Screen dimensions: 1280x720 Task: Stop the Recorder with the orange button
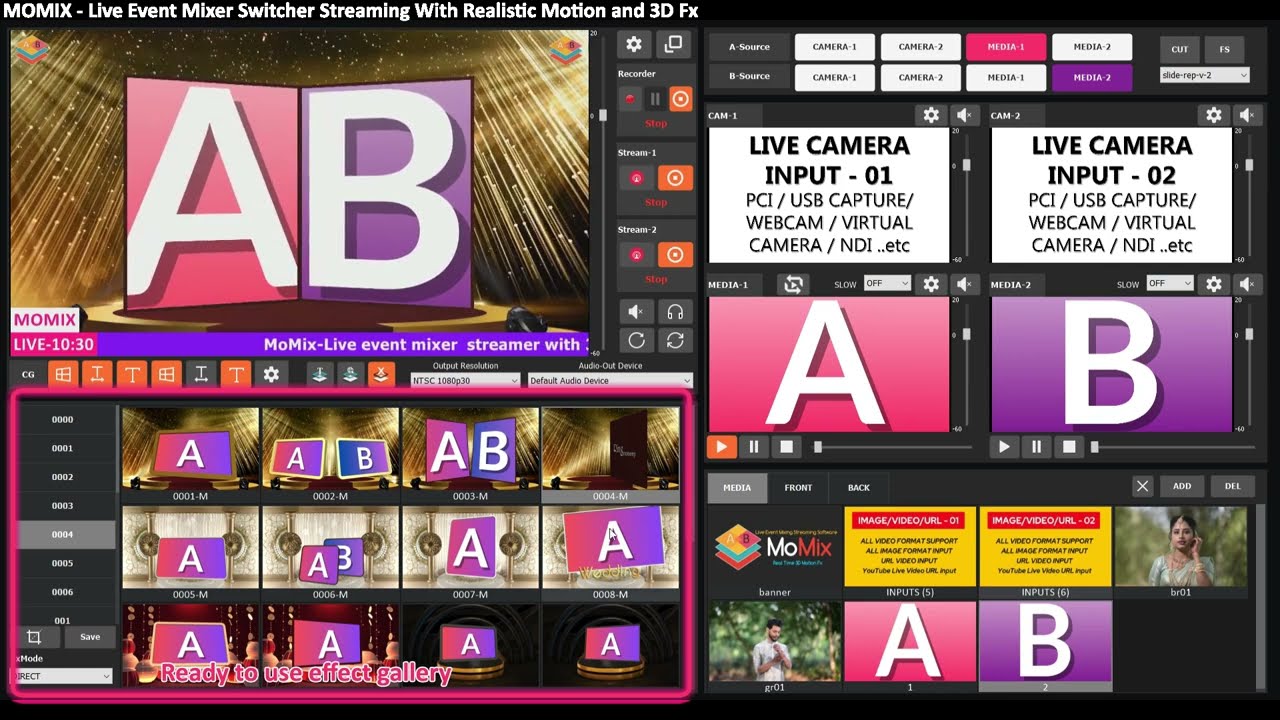pos(681,99)
